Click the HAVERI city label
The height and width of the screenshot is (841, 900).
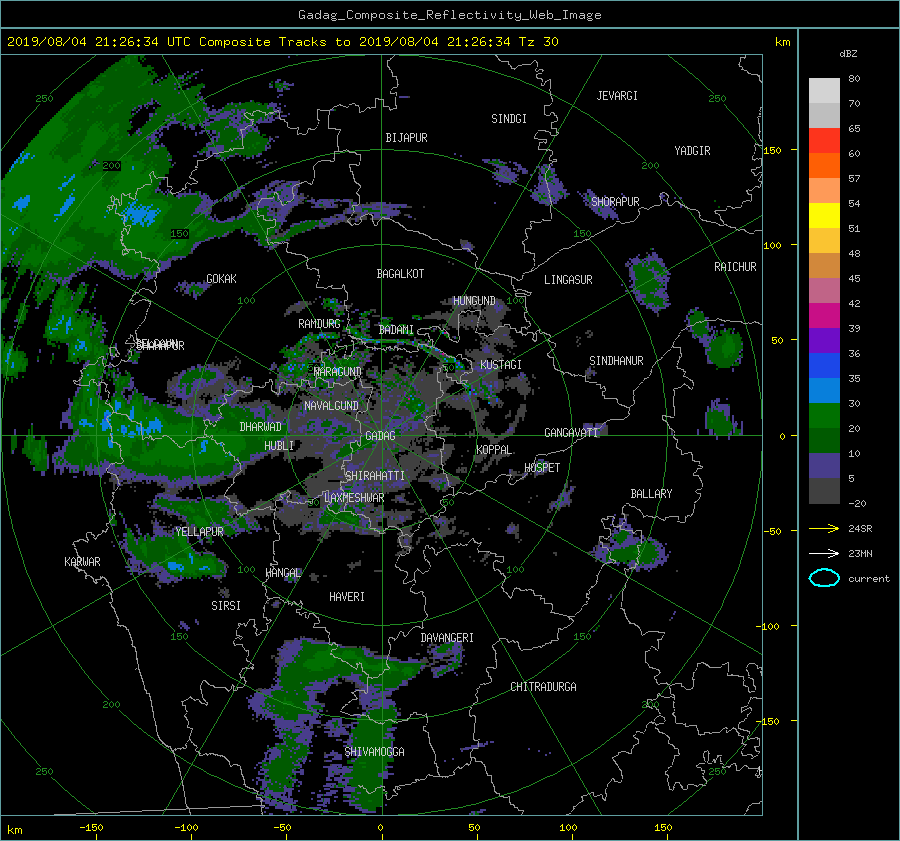pos(347,597)
